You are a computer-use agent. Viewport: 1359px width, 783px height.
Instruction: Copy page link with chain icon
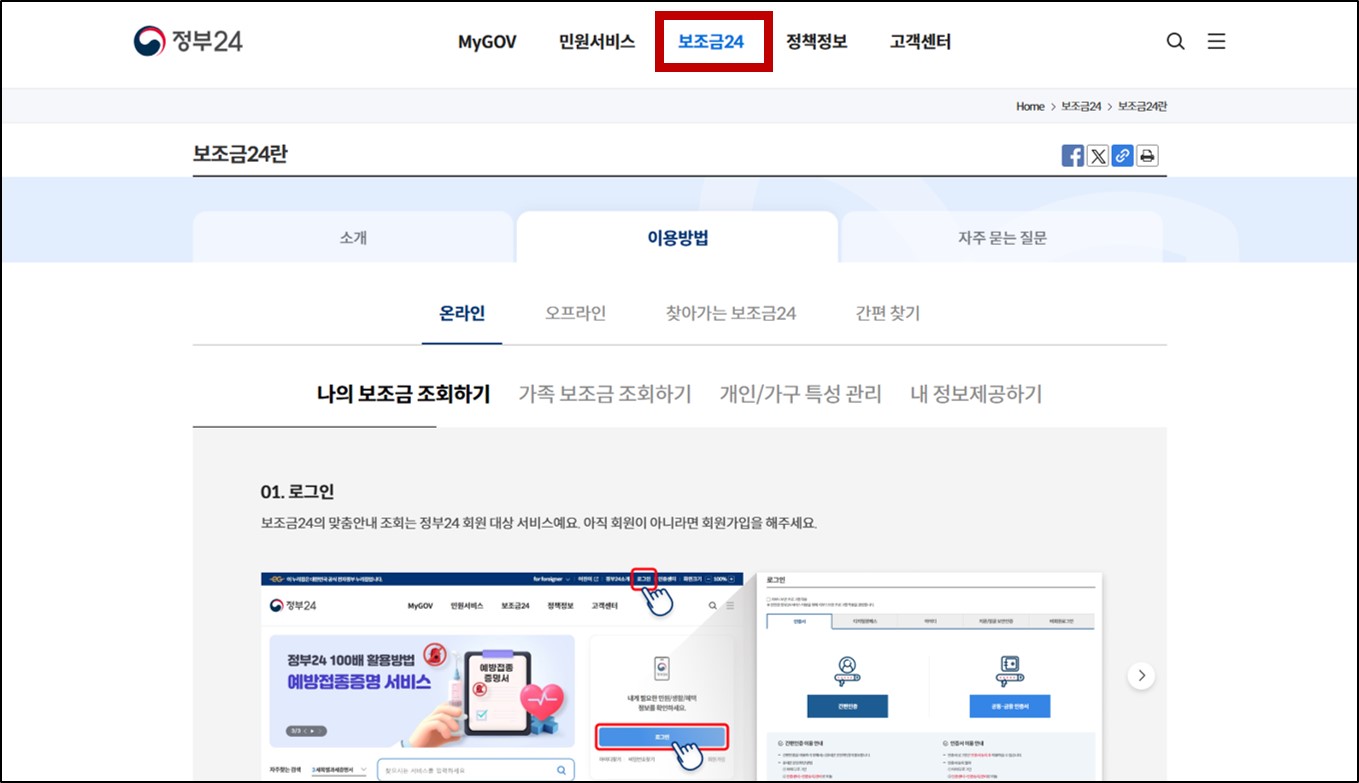pos(1122,155)
